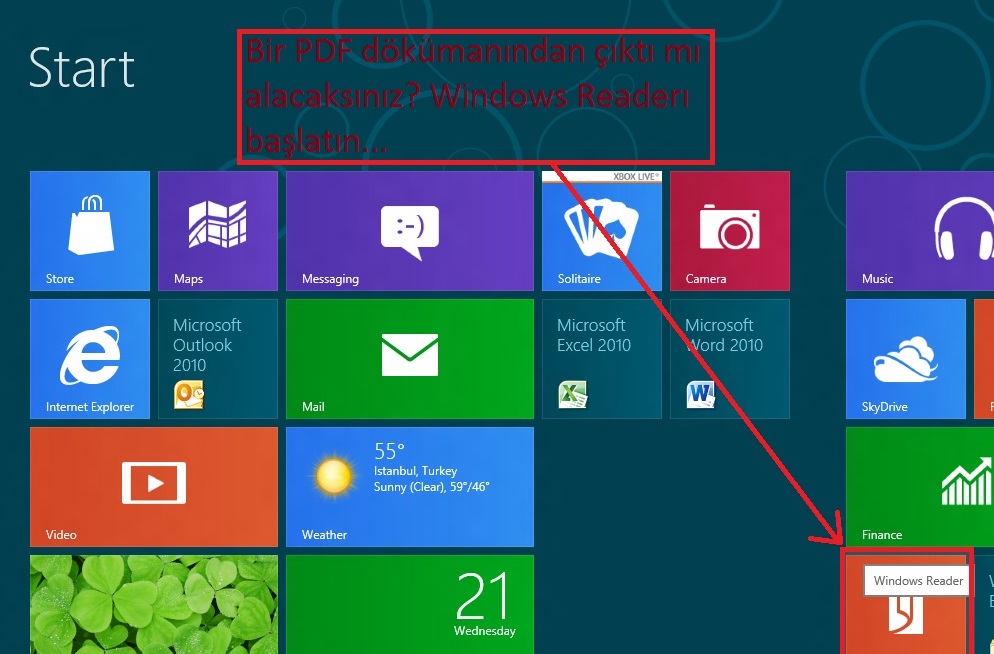The height and width of the screenshot is (654, 994).
Task: Launch the Camera tile
Action: click(730, 231)
